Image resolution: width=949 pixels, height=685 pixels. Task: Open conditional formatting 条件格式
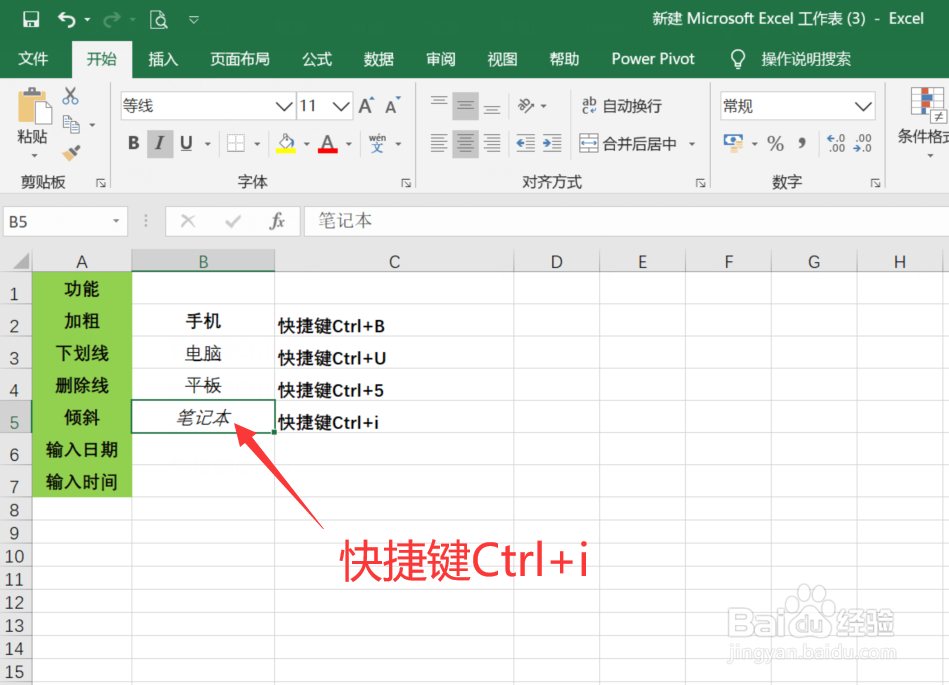tap(926, 121)
